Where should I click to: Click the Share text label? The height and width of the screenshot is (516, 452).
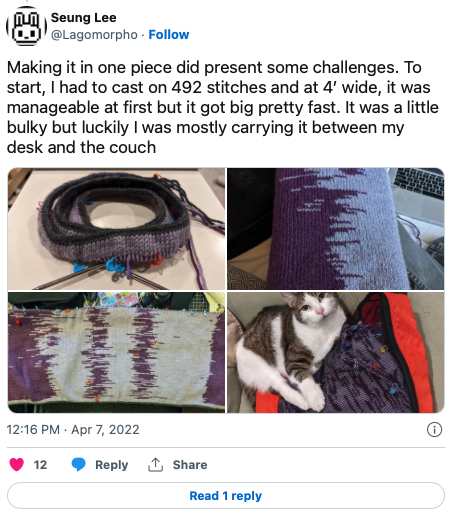pos(190,465)
